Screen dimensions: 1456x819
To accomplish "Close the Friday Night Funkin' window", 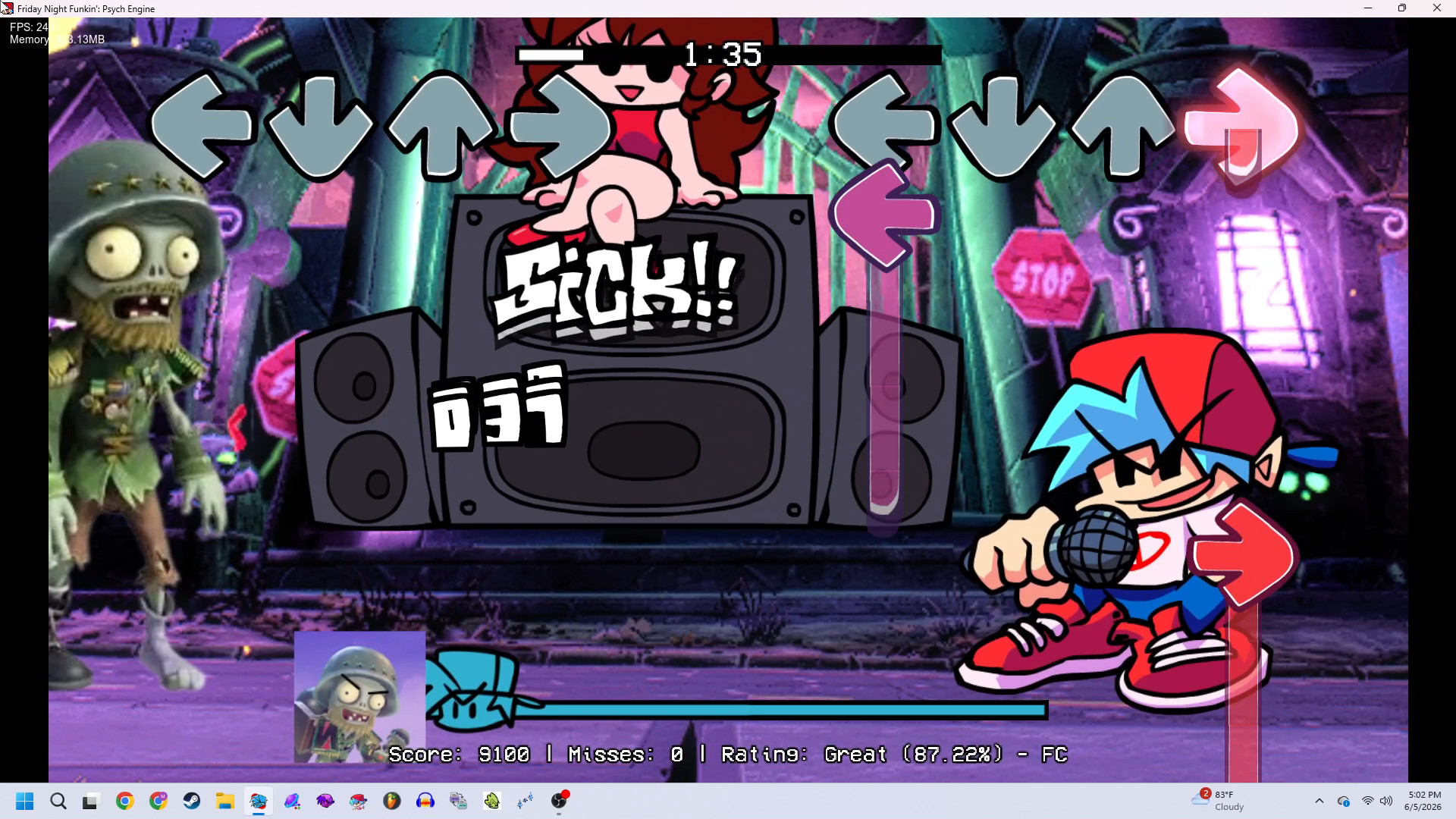I will [x=1437, y=8].
